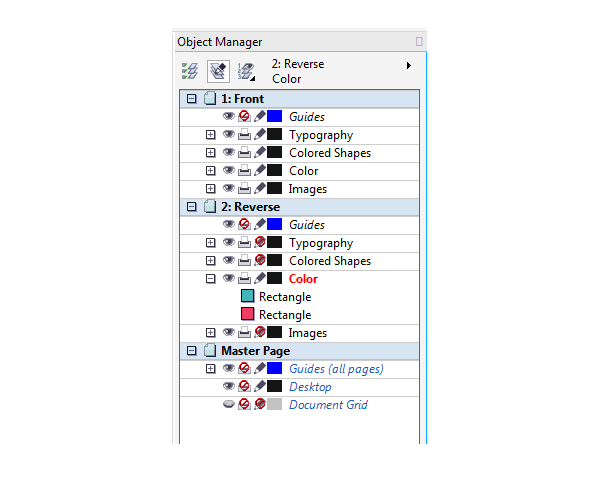The image size is (600, 478).
Task: Hide Front Colored Shapes layer eye icon
Action: click(x=229, y=152)
